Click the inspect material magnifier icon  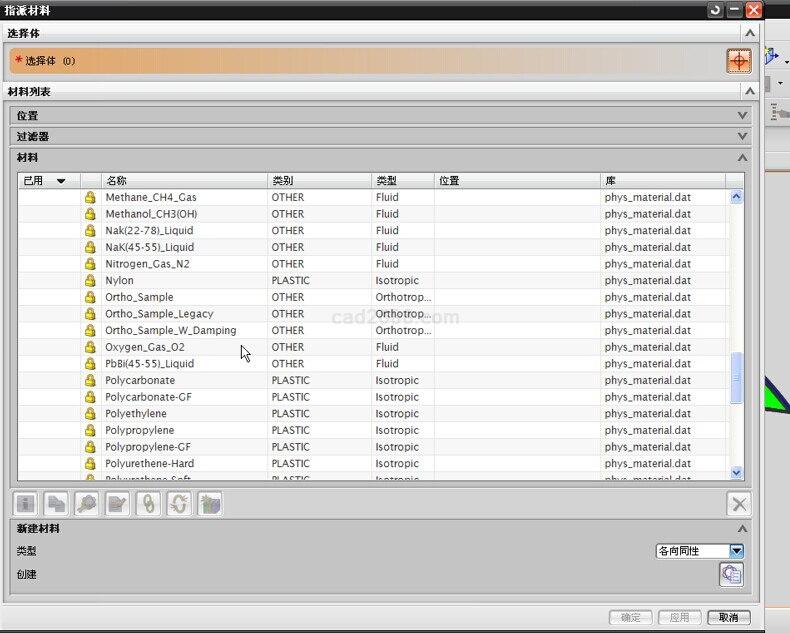click(87, 505)
